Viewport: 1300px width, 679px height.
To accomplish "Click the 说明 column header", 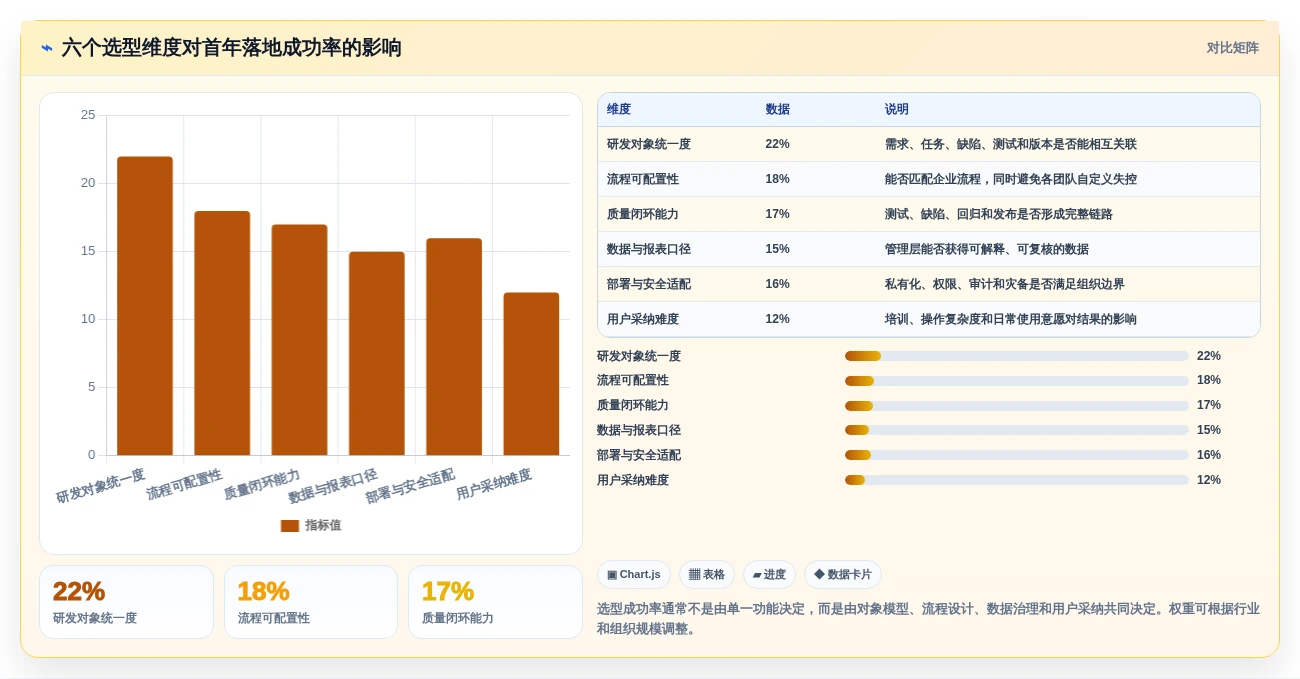I will pos(897,109).
